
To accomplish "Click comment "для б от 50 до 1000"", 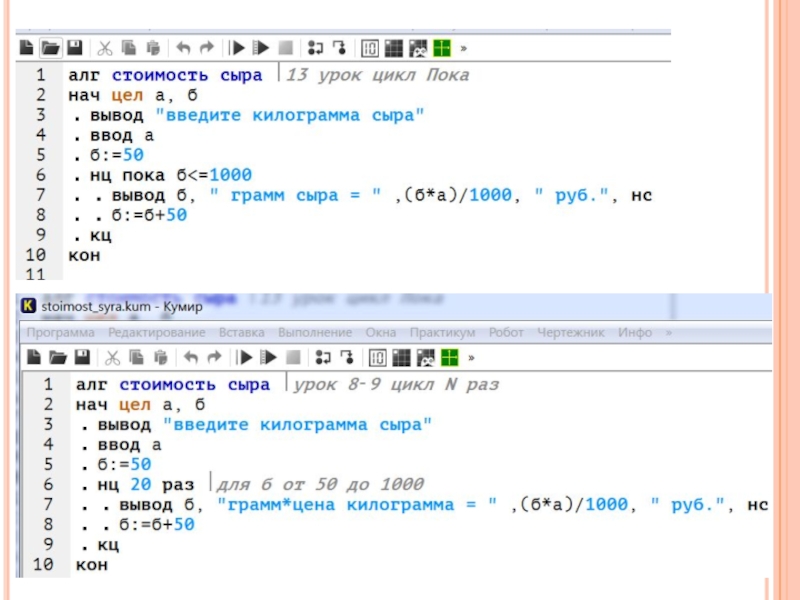I will point(320,484).
